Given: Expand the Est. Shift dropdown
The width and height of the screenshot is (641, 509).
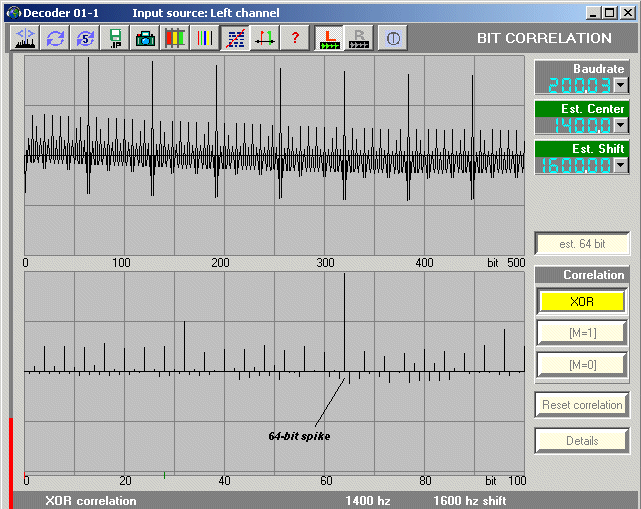Looking at the screenshot, I should tap(621, 165).
